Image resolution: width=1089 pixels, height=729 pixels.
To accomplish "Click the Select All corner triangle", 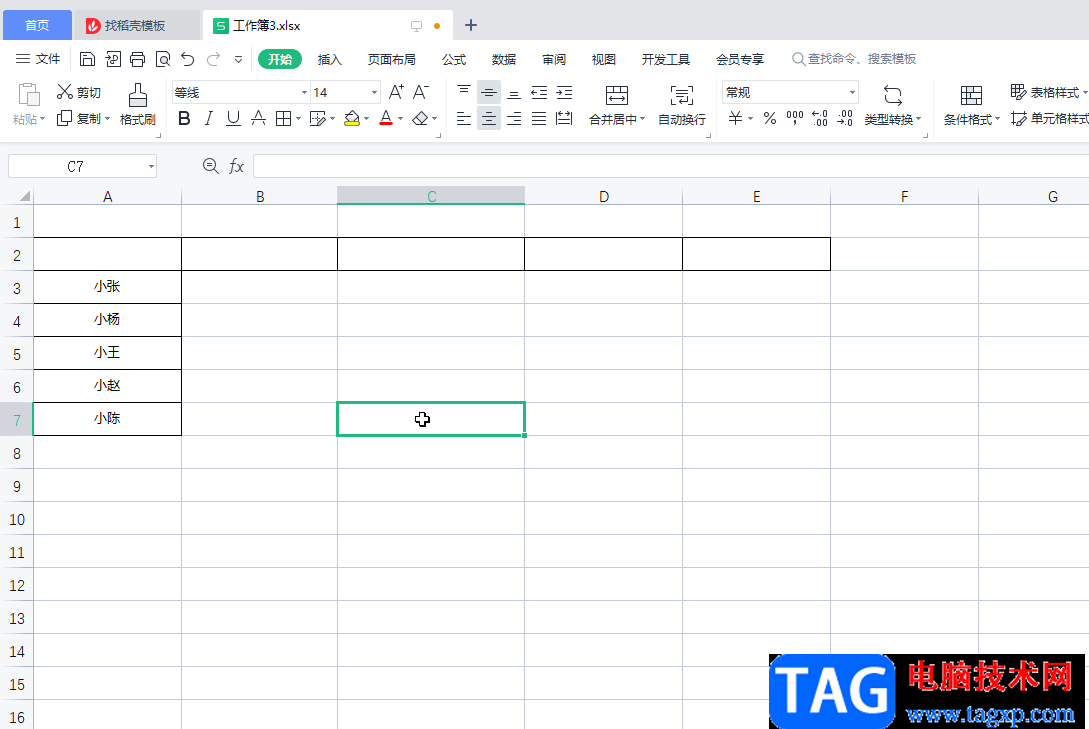I will pyautogui.click(x=24, y=196).
